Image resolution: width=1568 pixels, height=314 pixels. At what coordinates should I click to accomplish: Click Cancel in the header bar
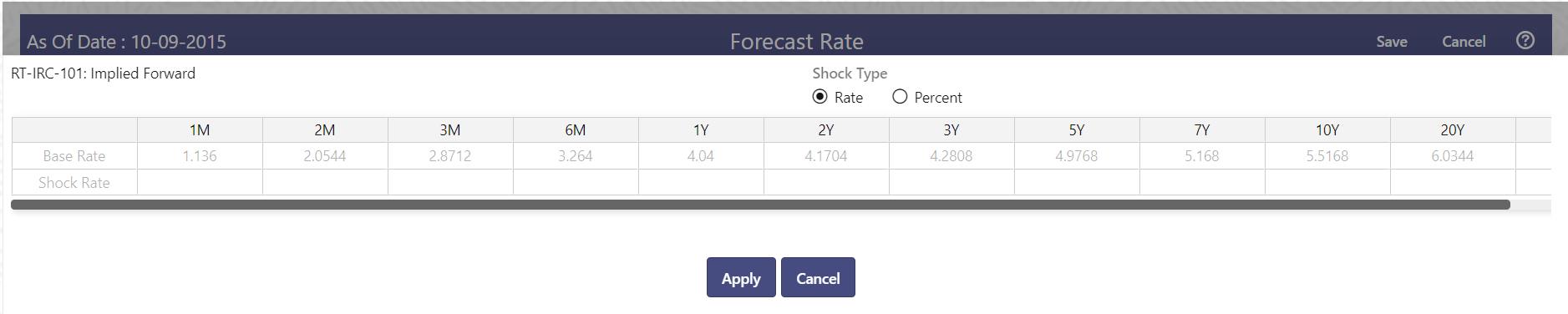tap(1464, 41)
